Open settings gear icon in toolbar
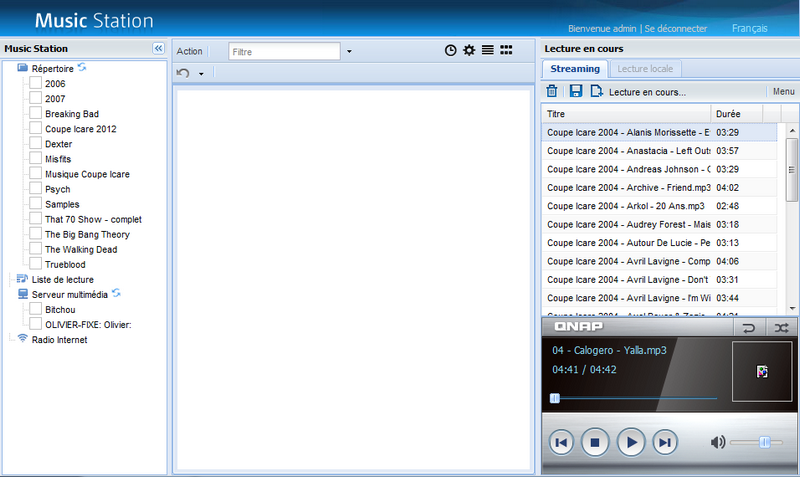The width and height of the screenshot is (800, 477). pyautogui.click(x=469, y=50)
